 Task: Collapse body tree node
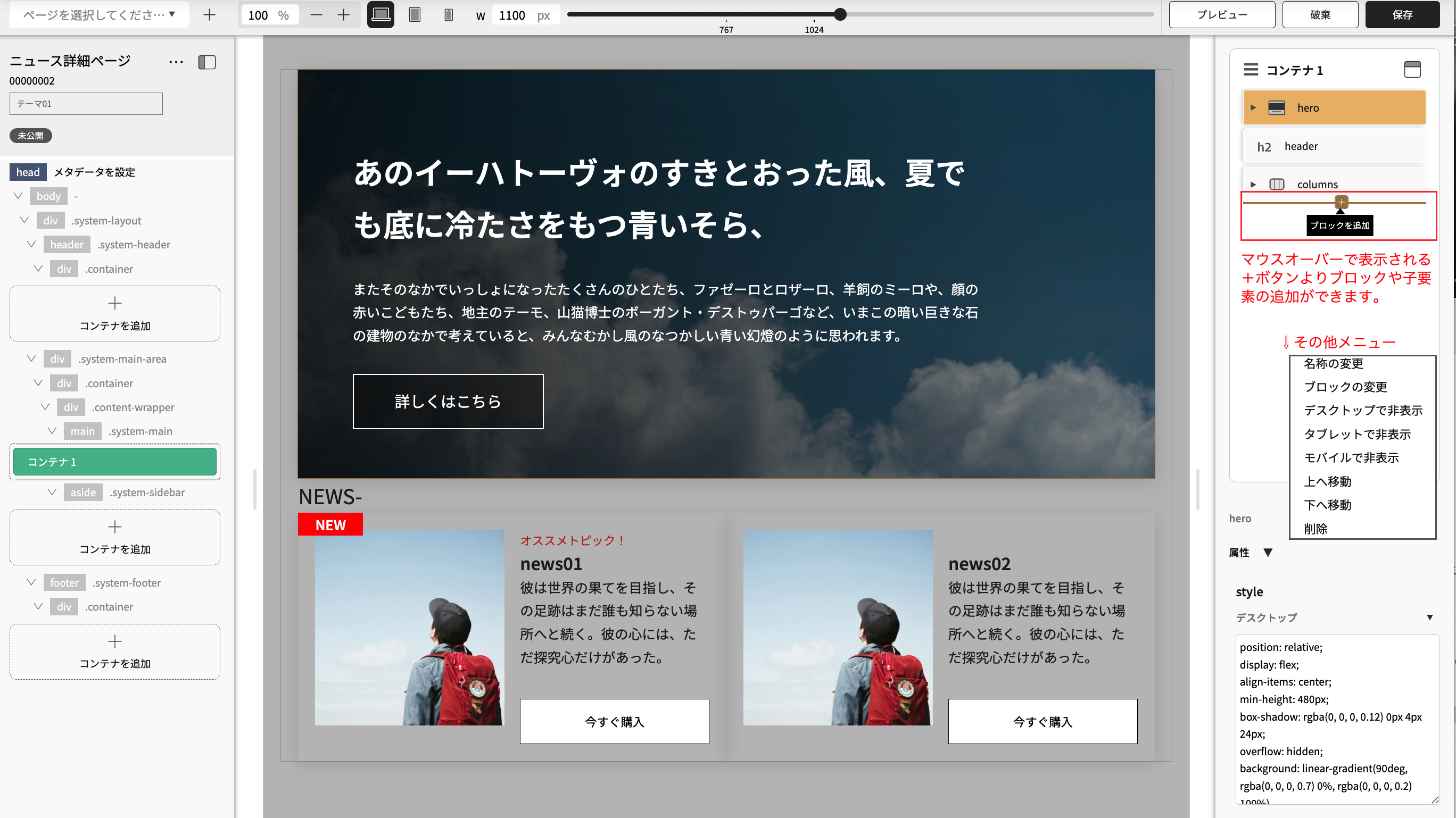[18, 196]
